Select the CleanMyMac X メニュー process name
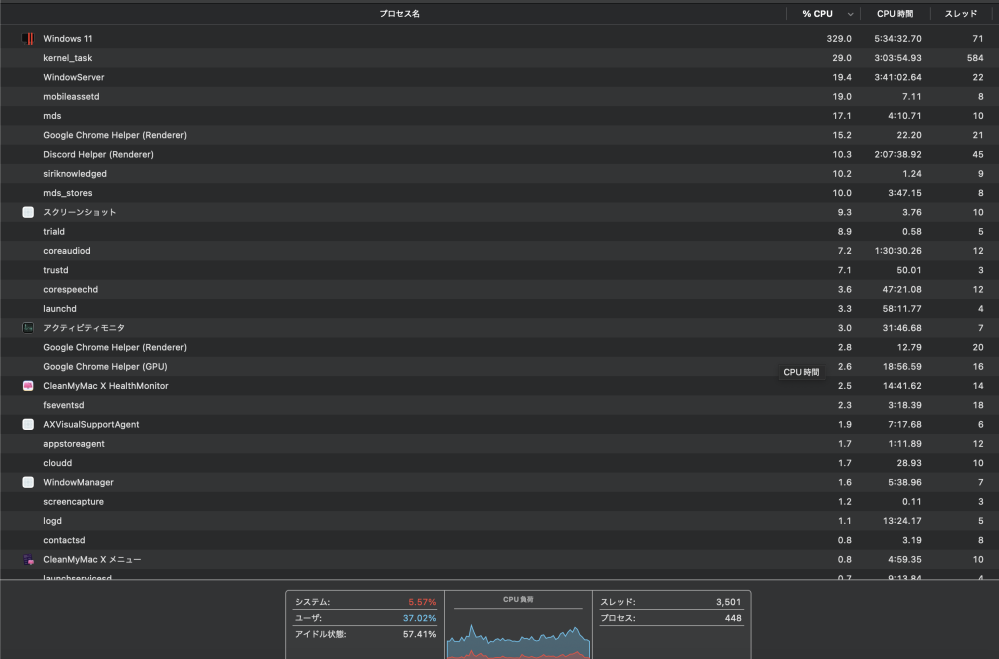Image resolution: width=999 pixels, height=659 pixels. coord(92,560)
